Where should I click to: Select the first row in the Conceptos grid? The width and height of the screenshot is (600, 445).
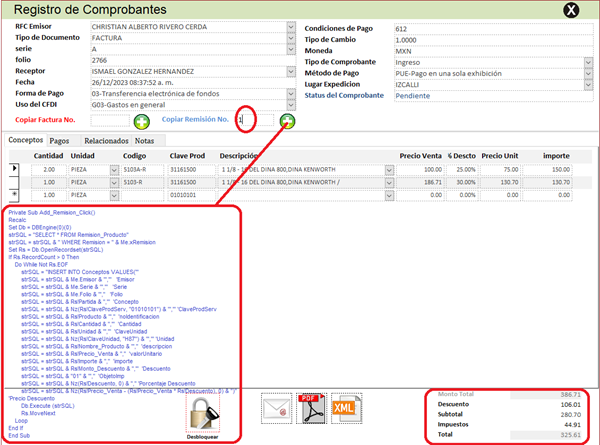pyautogui.click(x=15, y=170)
